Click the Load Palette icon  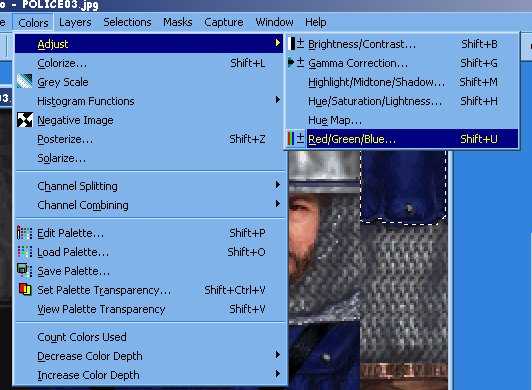click(x=24, y=252)
